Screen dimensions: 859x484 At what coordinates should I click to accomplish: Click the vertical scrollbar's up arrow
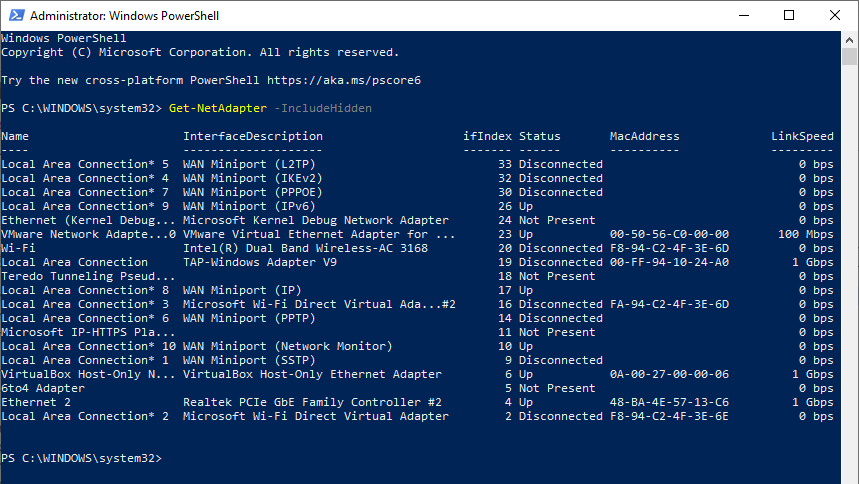click(851, 39)
